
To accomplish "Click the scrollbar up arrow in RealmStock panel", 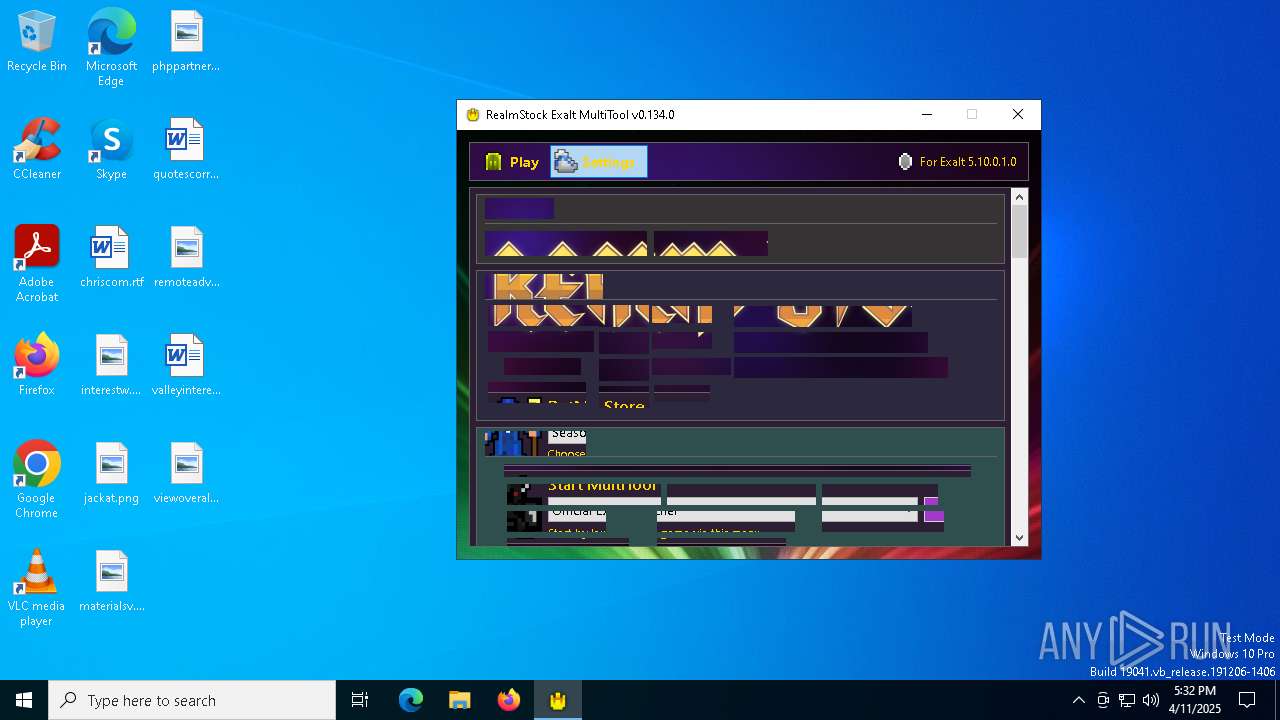I will (x=1019, y=197).
